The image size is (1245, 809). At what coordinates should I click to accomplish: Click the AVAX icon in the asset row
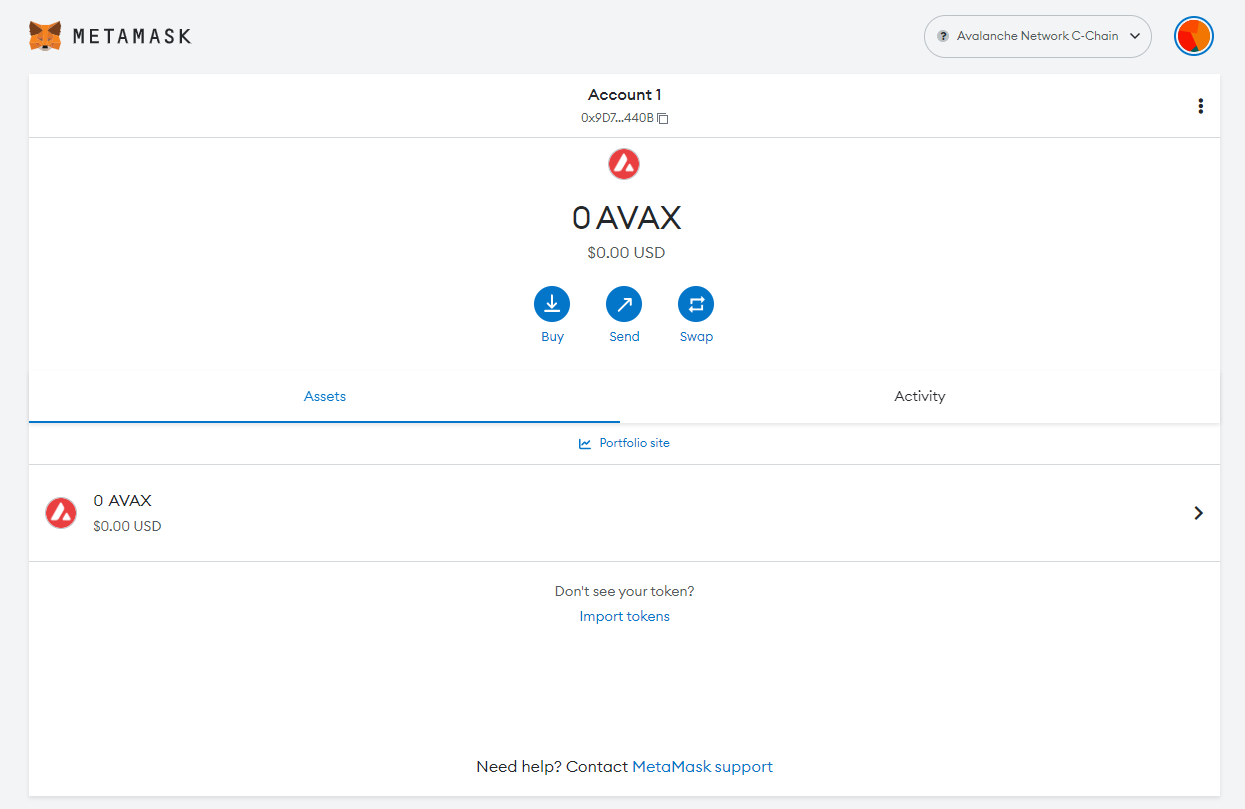[x=60, y=512]
